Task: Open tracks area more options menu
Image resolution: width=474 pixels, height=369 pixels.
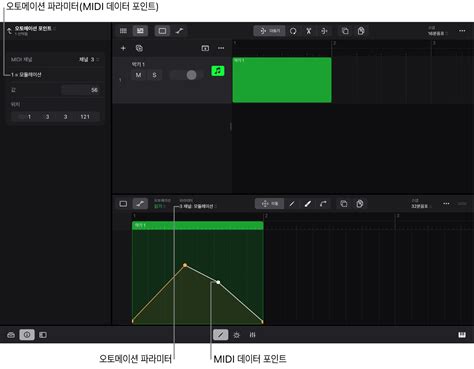Action: (x=462, y=31)
